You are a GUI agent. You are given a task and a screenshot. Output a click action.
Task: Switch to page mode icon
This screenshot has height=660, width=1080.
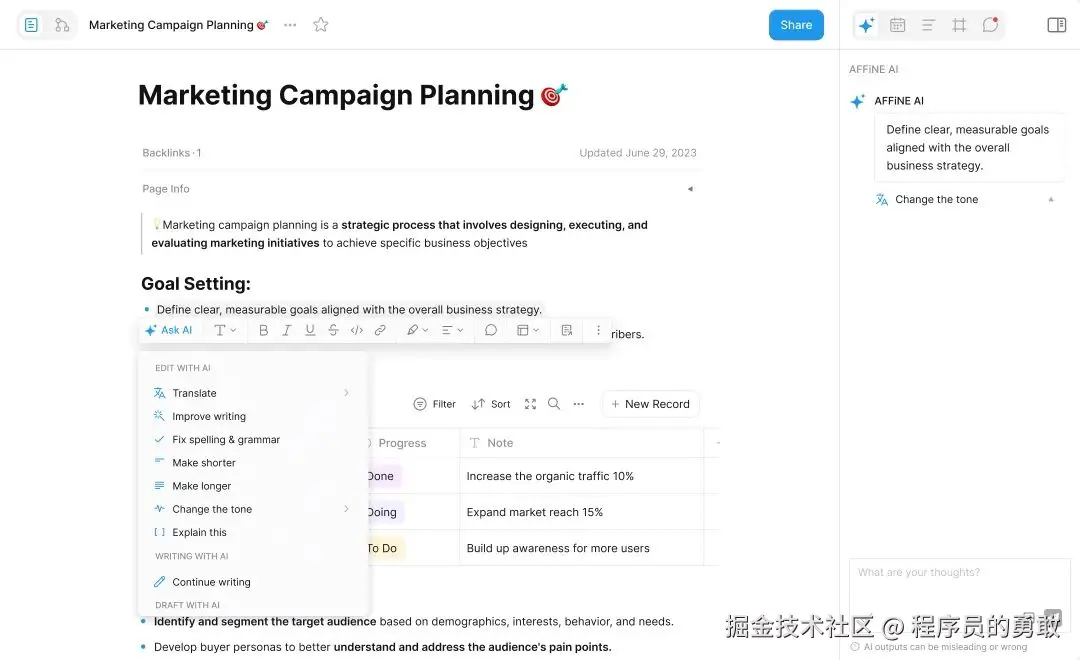click(x=31, y=25)
